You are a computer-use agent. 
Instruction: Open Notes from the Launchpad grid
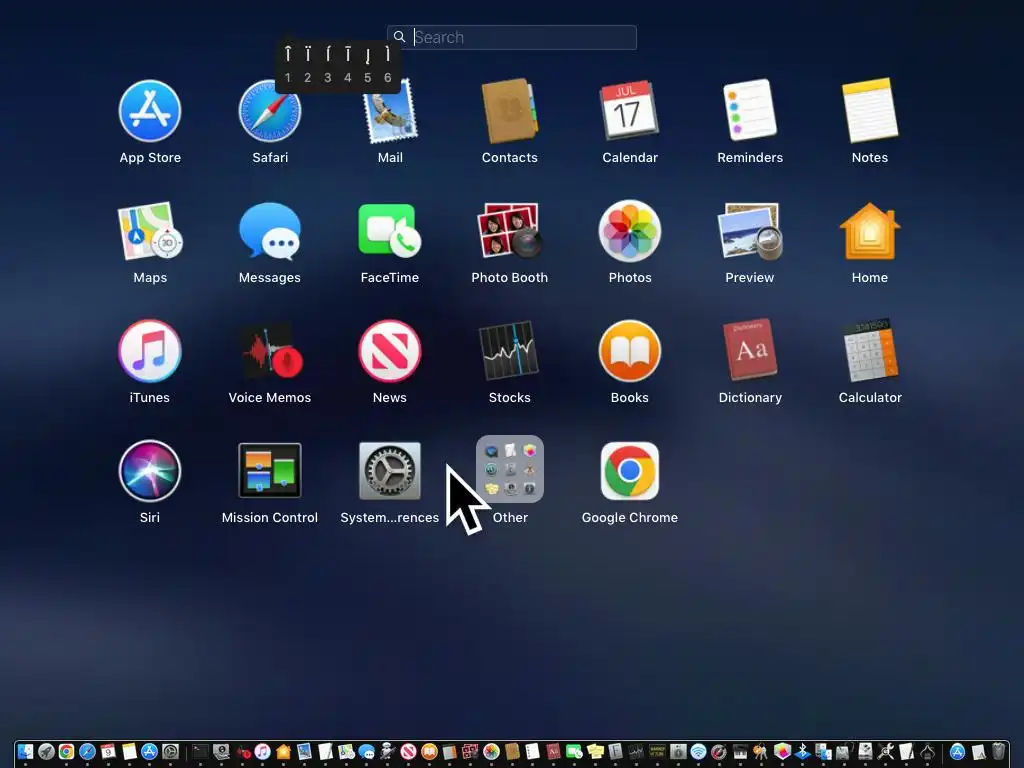point(870,110)
